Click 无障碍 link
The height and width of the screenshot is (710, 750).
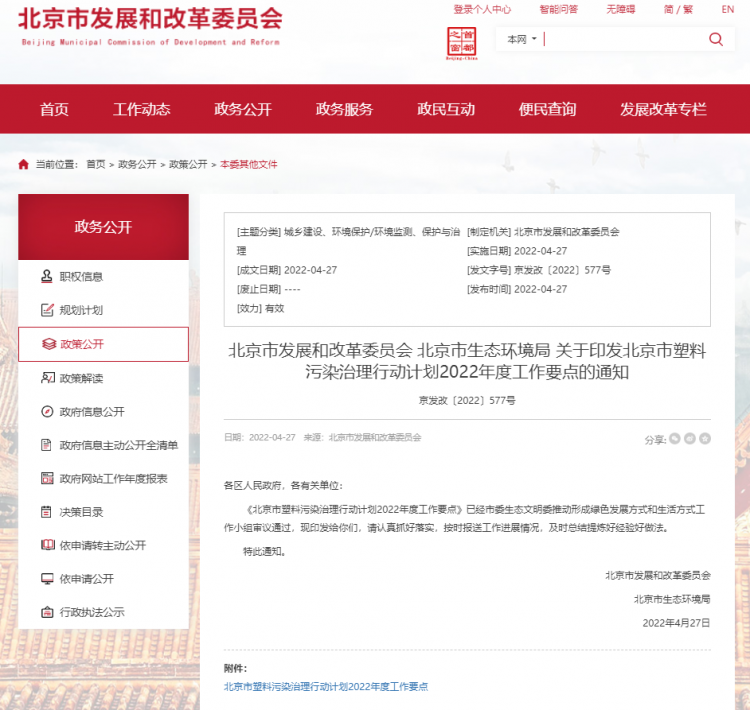[621, 10]
